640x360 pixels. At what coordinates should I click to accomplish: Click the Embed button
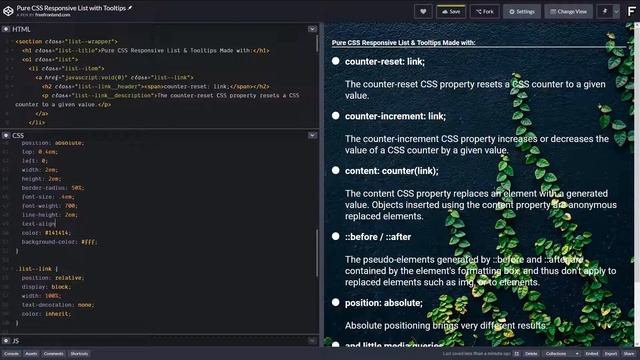591,353
